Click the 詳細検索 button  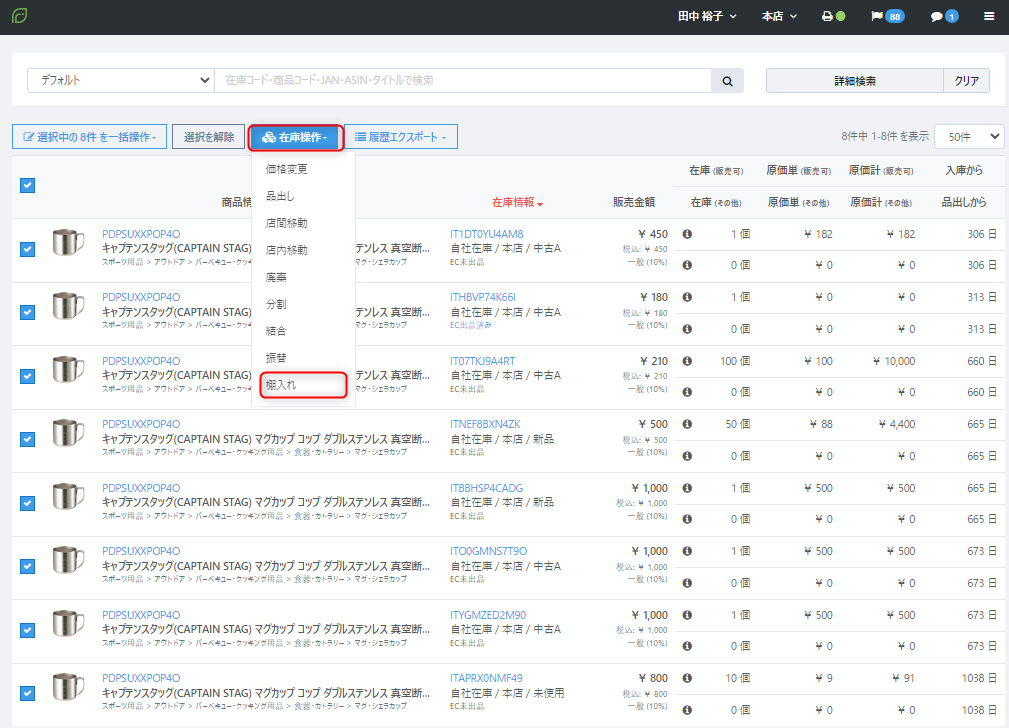(x=854, y=81)
